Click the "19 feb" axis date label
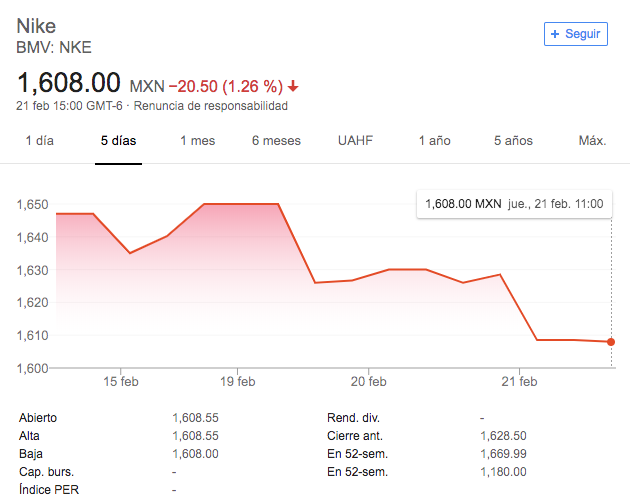This screenshot has height=502, width=630. (238, 381)
